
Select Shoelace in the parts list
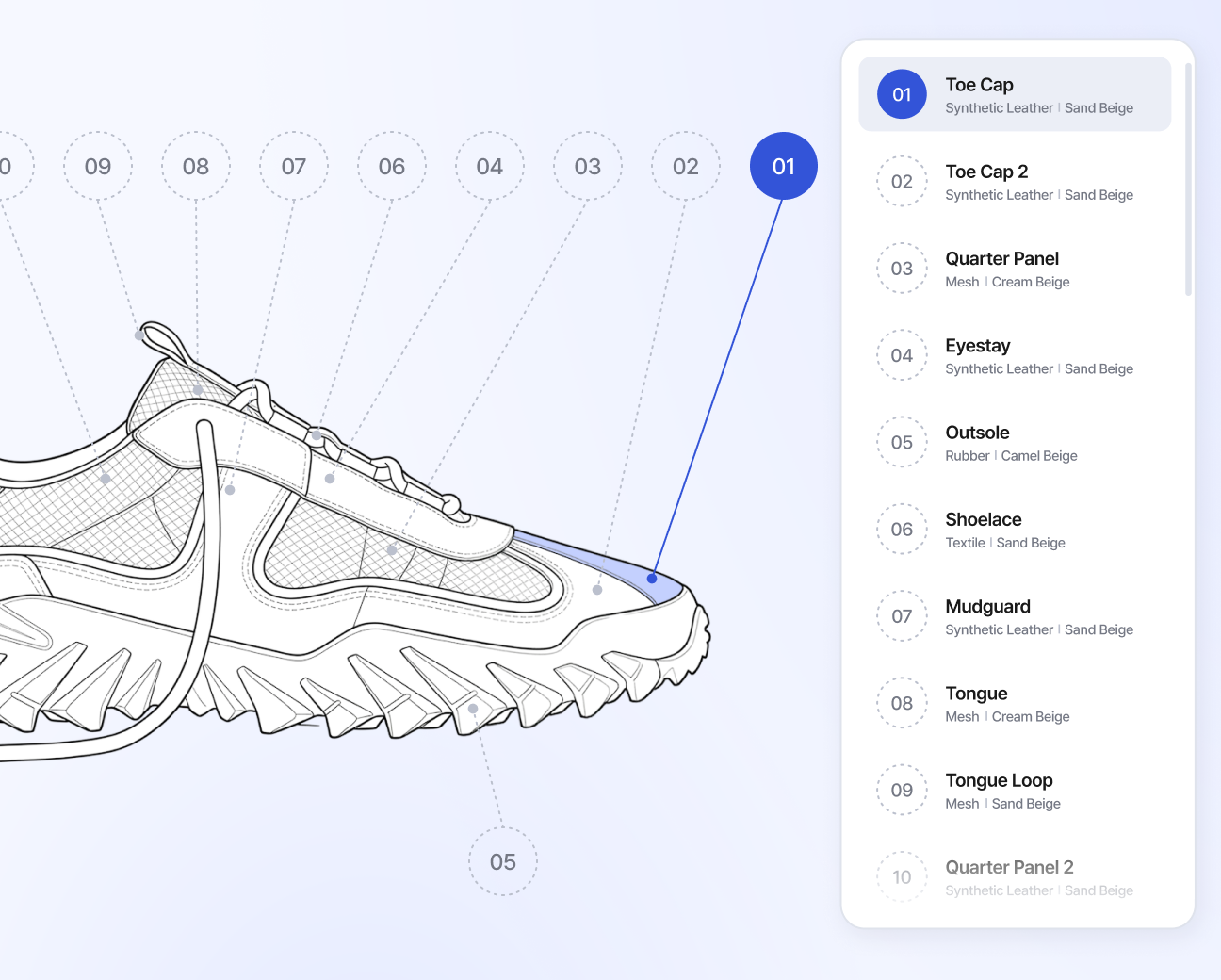[1015, 530]
